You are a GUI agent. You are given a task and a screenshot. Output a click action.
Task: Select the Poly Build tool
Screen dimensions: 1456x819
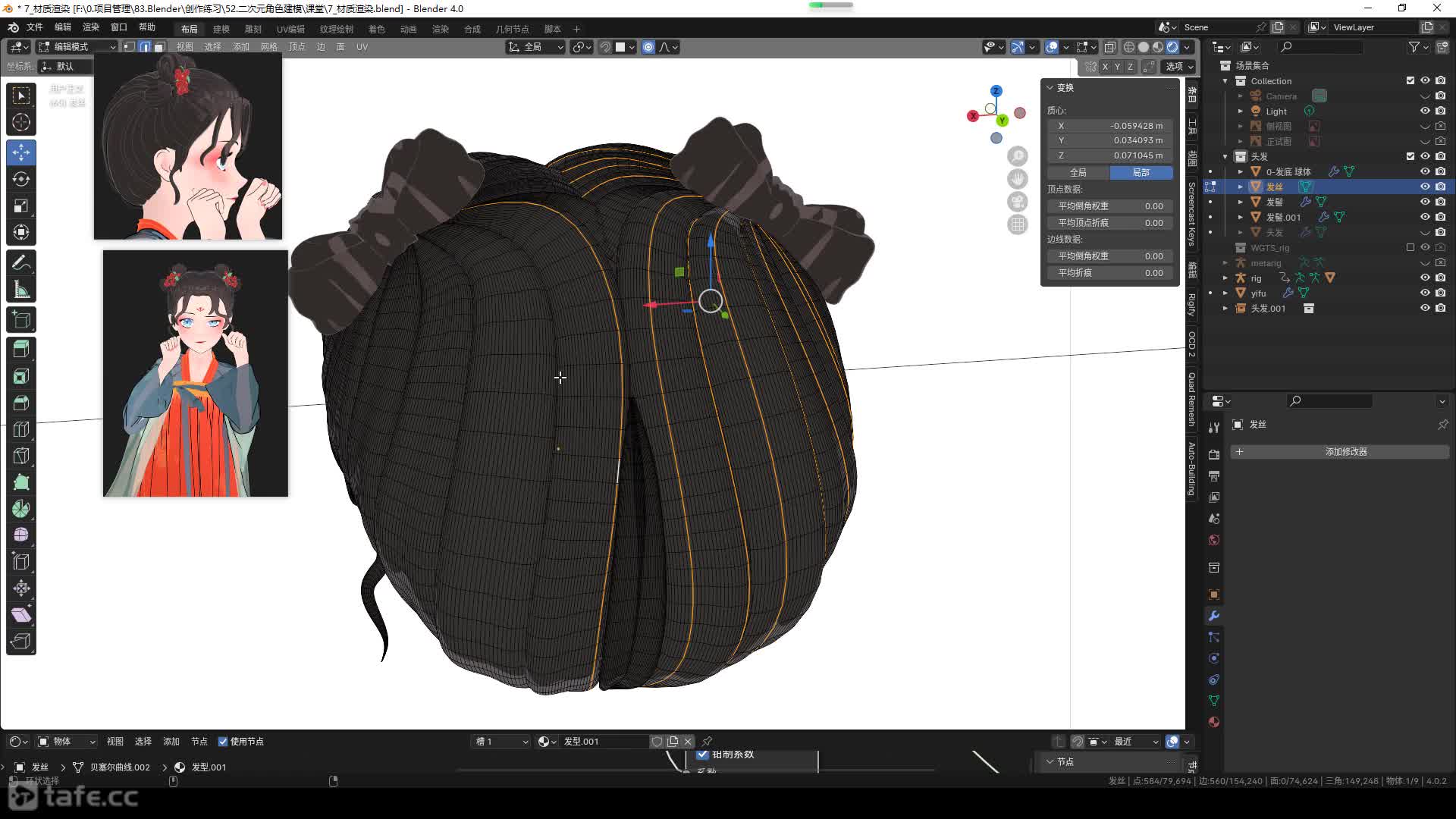coord(21,482)
